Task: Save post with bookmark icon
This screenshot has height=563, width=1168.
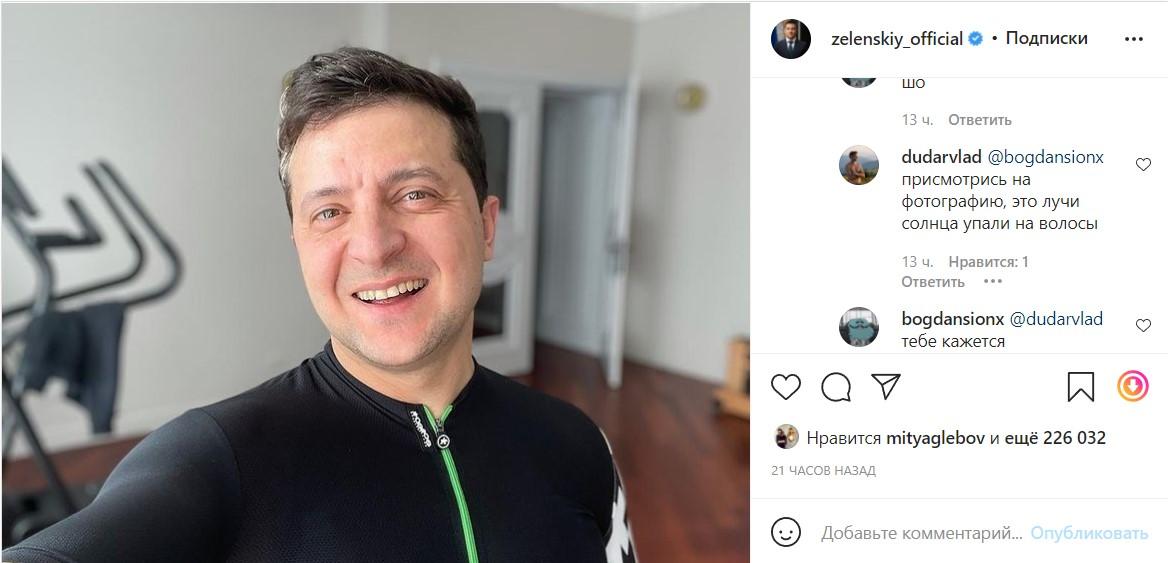Action: tap(1080, 387)
